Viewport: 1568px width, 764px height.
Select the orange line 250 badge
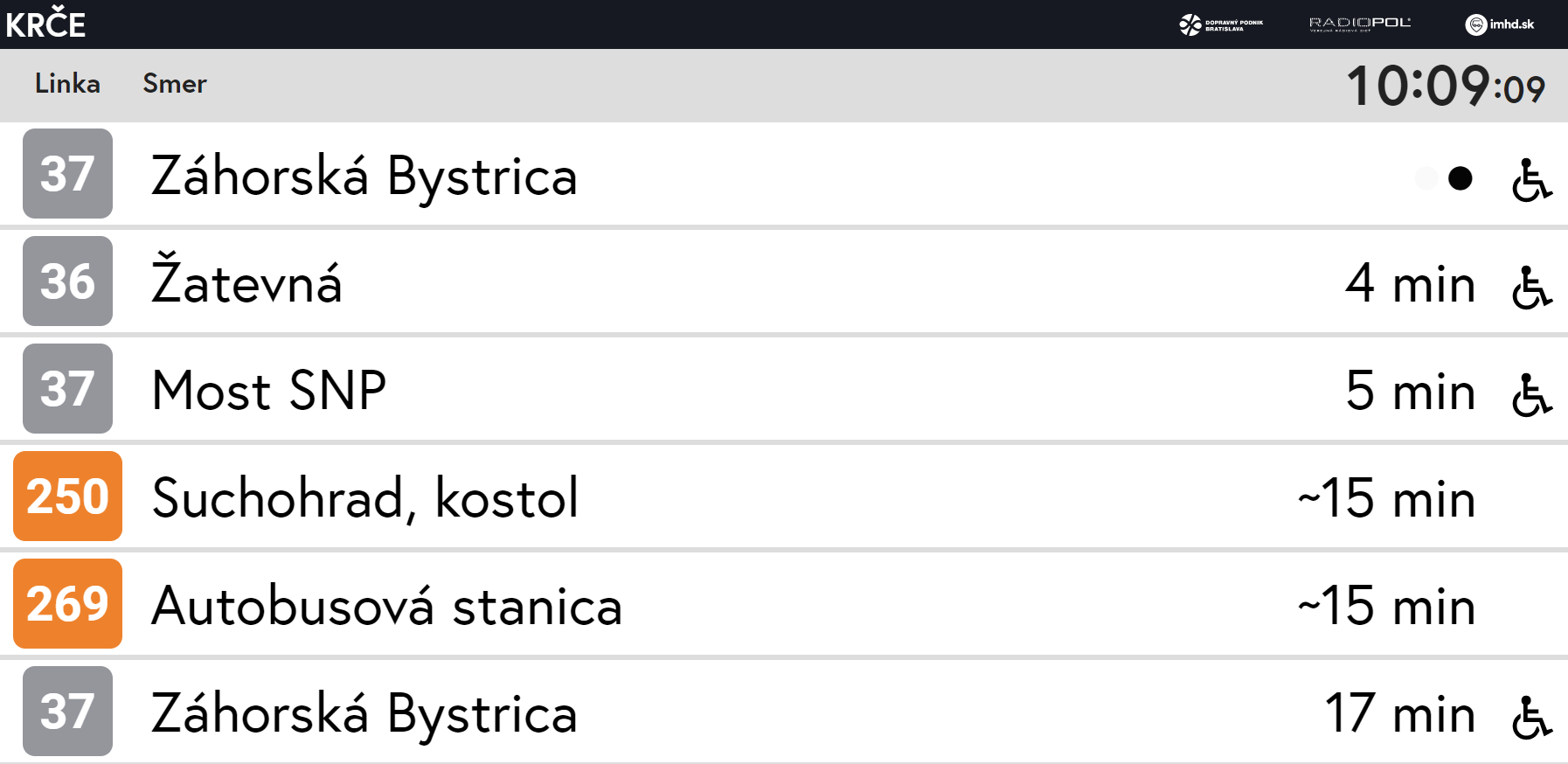click(x=67, y=496)
